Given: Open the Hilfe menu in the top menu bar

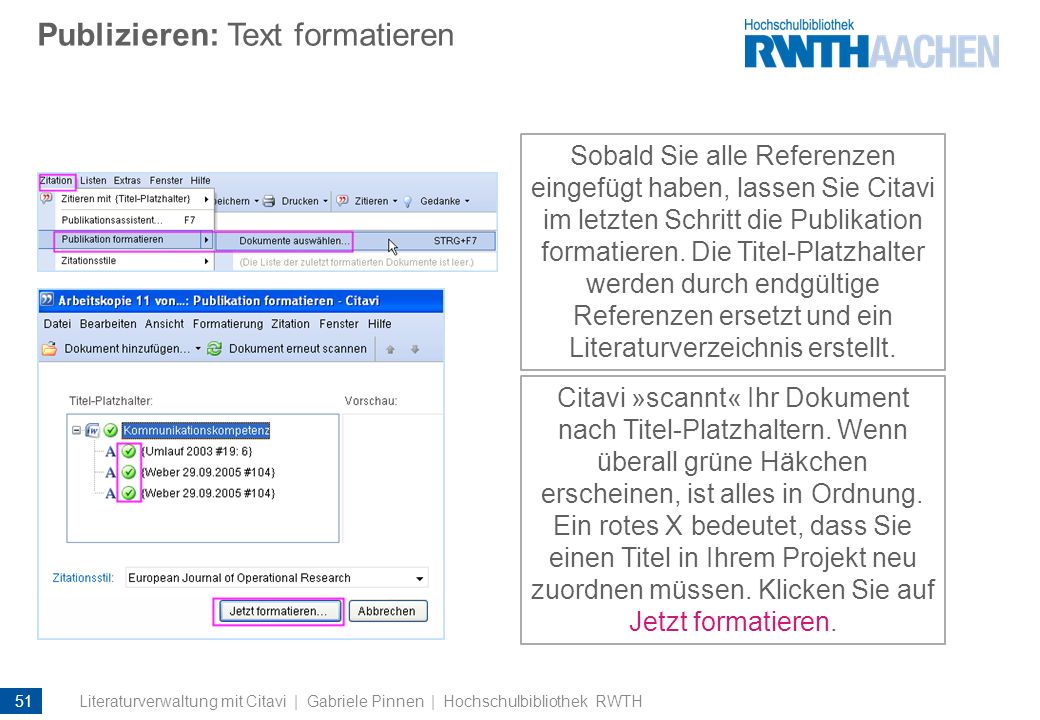Looking at the screenshot, I should coord(200,180).
